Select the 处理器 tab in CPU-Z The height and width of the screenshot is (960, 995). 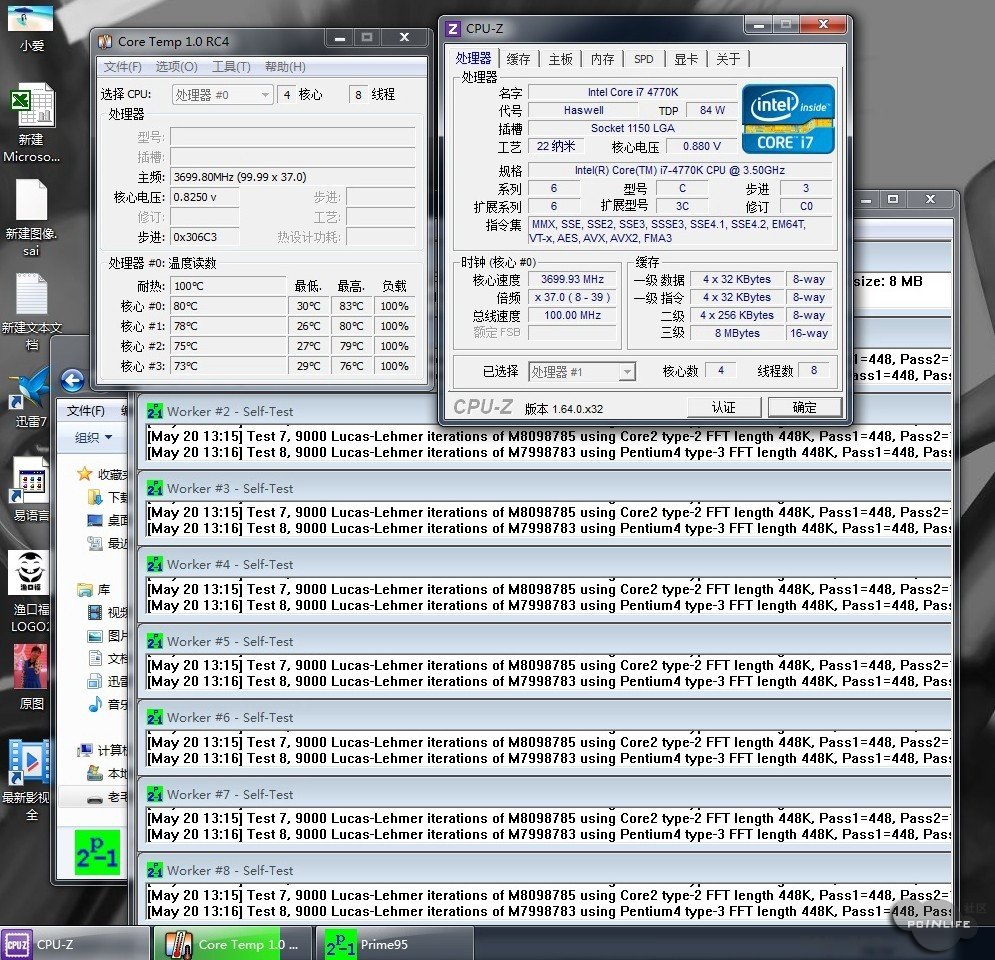[x=473, y=58]
